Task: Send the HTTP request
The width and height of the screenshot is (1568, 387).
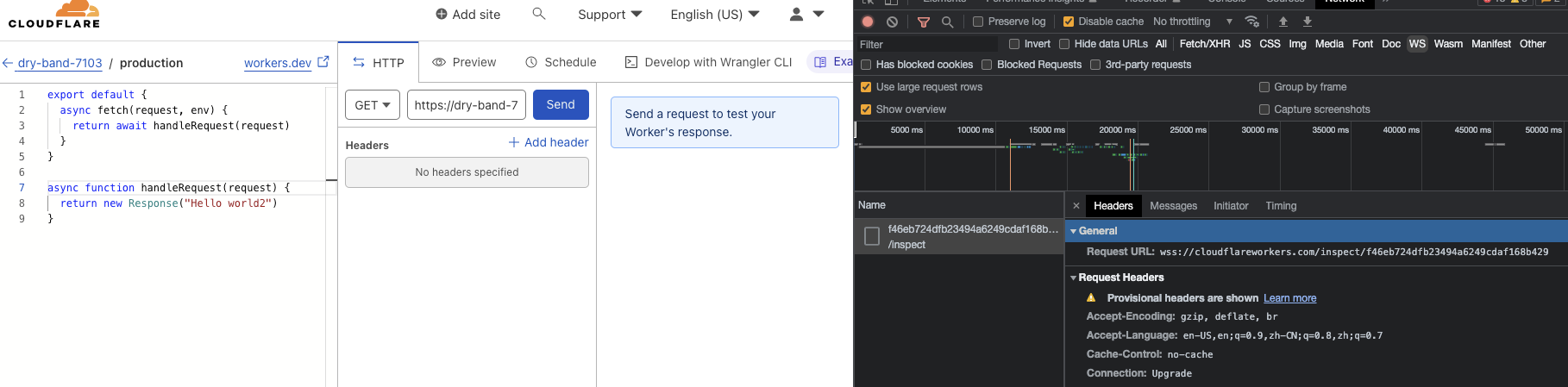Action: click(x=561, y=104)
